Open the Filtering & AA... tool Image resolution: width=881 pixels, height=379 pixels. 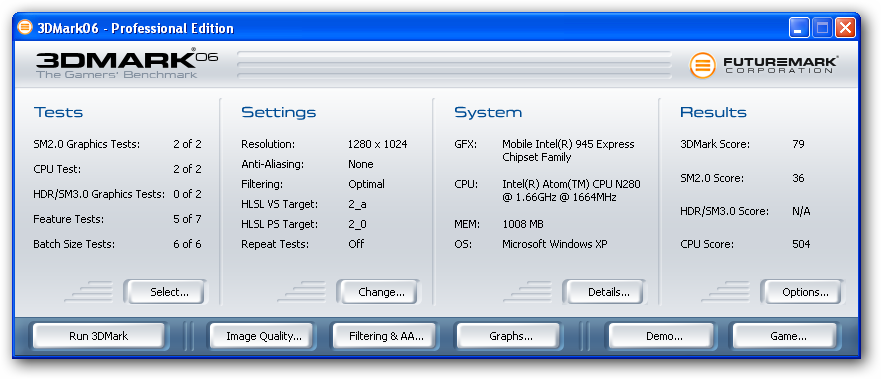coord(385,336)
